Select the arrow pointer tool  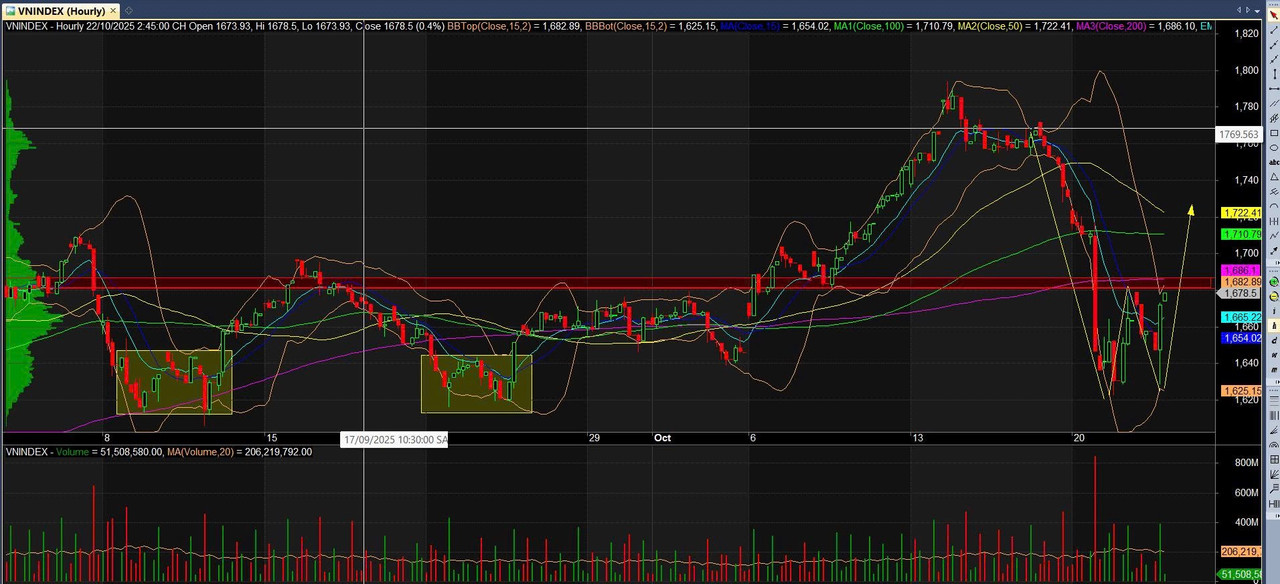(x=1273, y=14)
